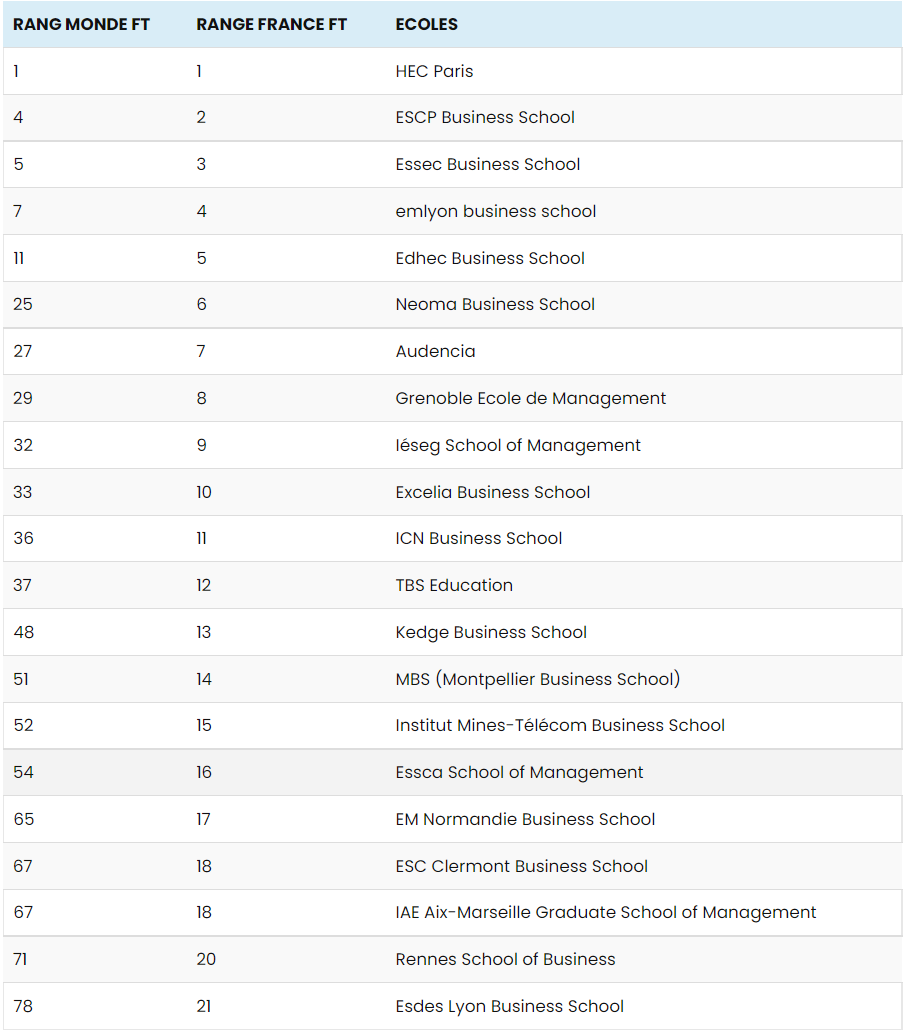The image size is (908, 1035).
Task: Click IAE Aix-Marseille Graduate School of Management
Action: pyautogui.click(x=606, y=912)
